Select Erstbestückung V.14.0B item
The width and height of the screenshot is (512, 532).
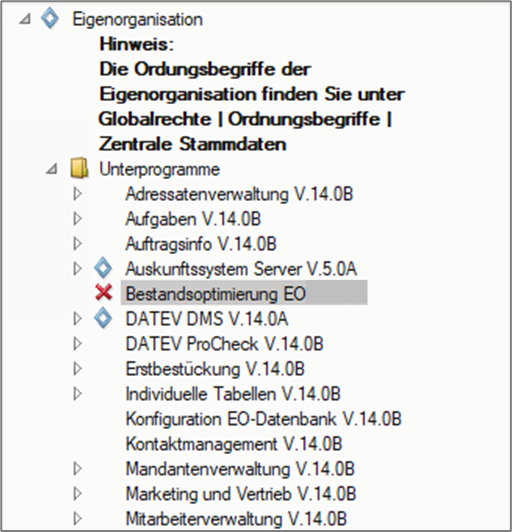coord(215,369)
